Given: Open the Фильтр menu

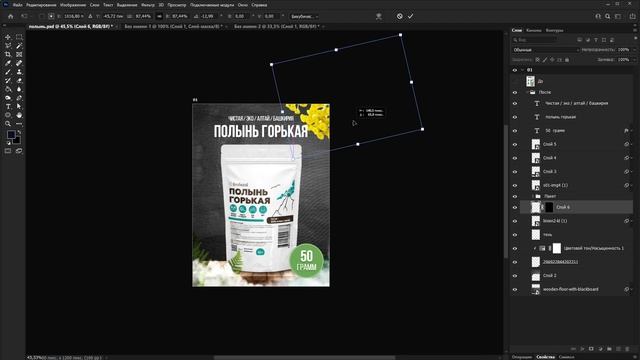Looking at the screenshot, I should [148, 5].
